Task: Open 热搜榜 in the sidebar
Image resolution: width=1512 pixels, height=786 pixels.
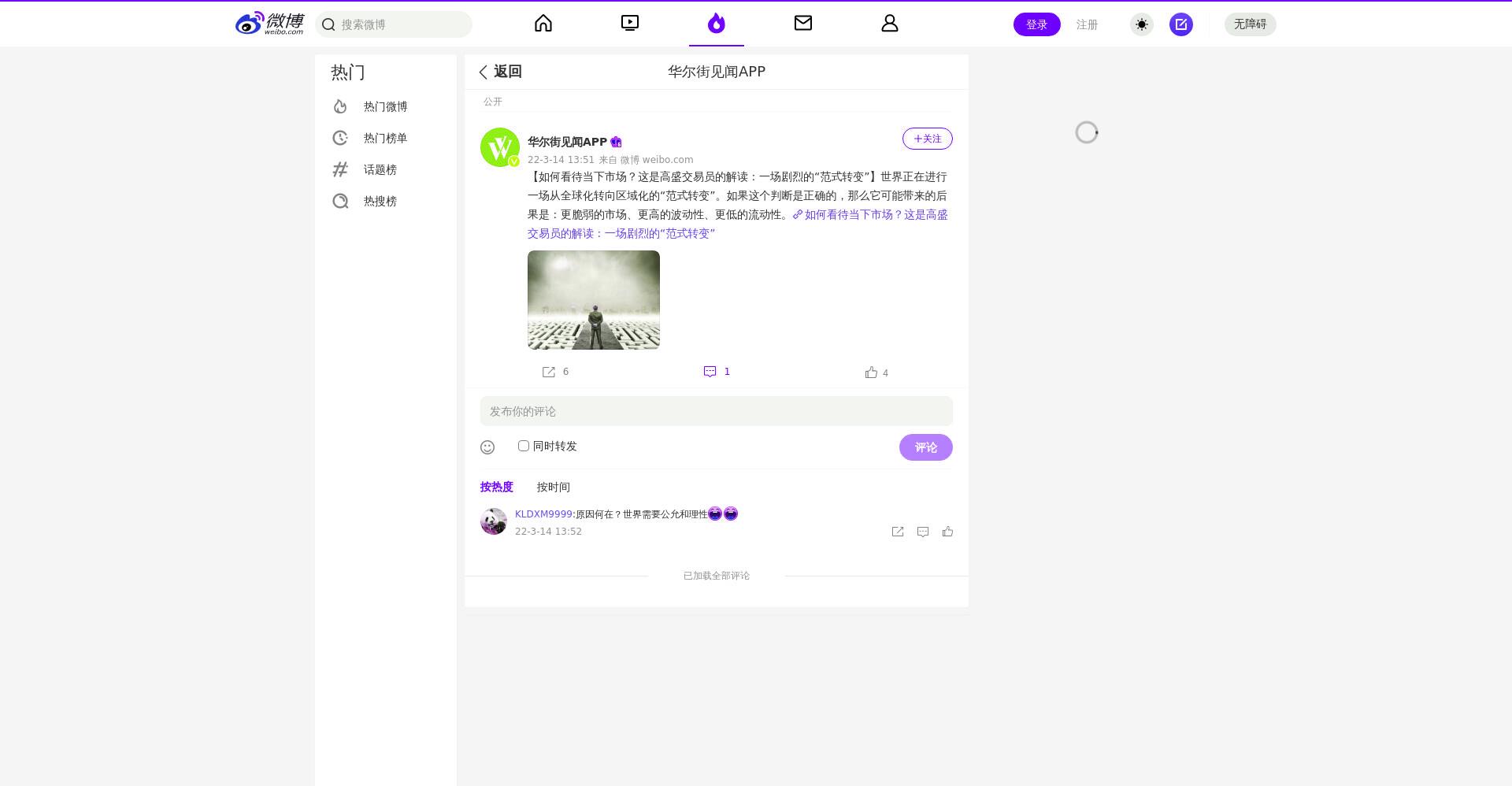Action: click(x=386, y=201)
